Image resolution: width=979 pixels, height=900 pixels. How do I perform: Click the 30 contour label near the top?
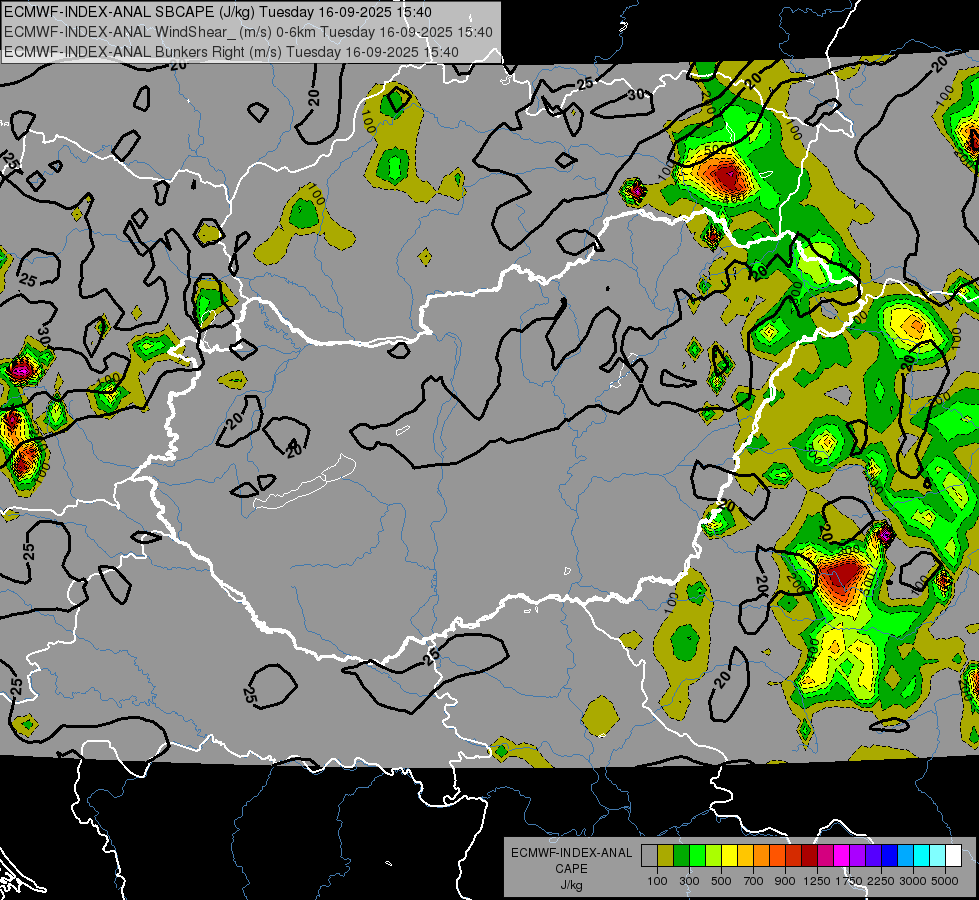(x=636, y=95)
